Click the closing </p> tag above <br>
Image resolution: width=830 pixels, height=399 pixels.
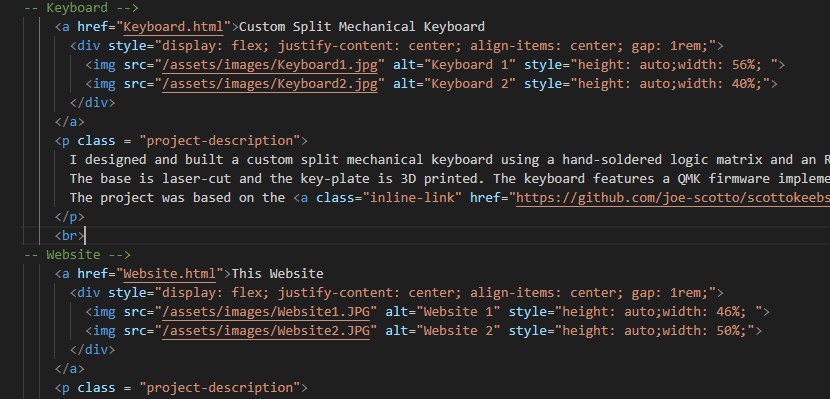click(x=69, y=216)
